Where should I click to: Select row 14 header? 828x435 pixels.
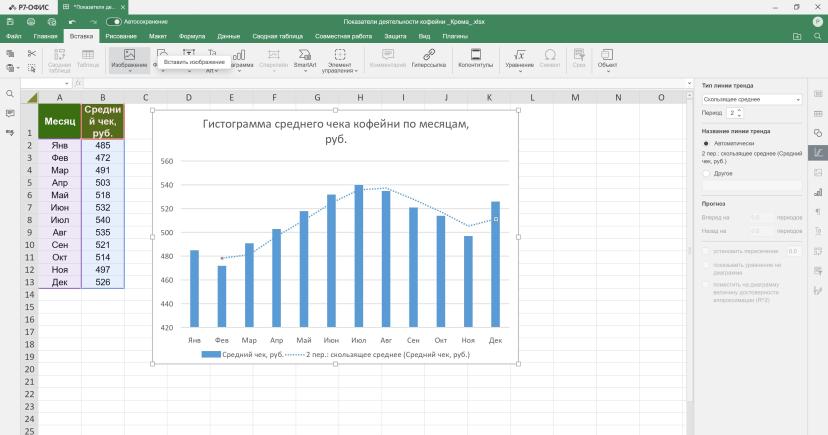pyautogui.click(x=30, y=295)
